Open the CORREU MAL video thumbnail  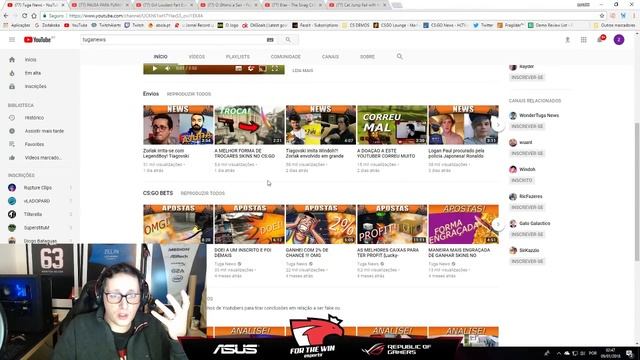[x=392, y=125]
